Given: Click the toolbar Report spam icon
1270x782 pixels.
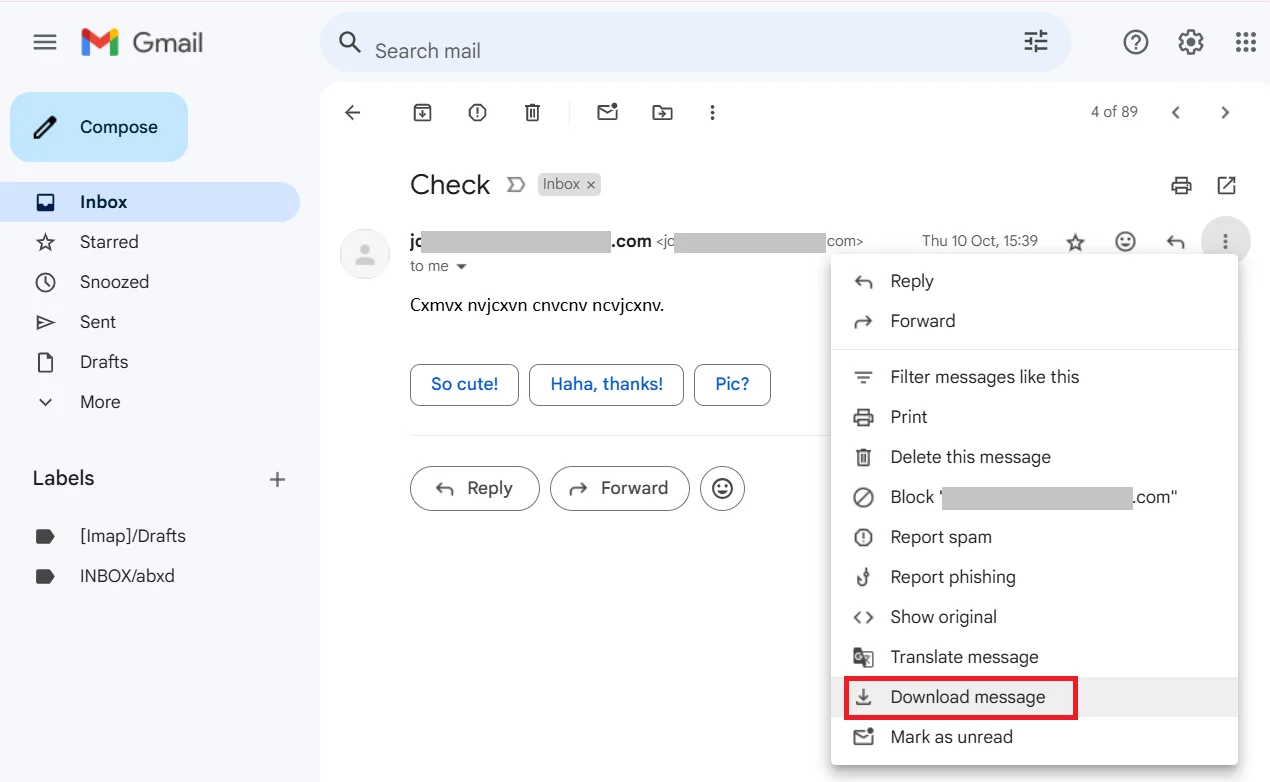Looking at the screenshot, I should 478,113.
